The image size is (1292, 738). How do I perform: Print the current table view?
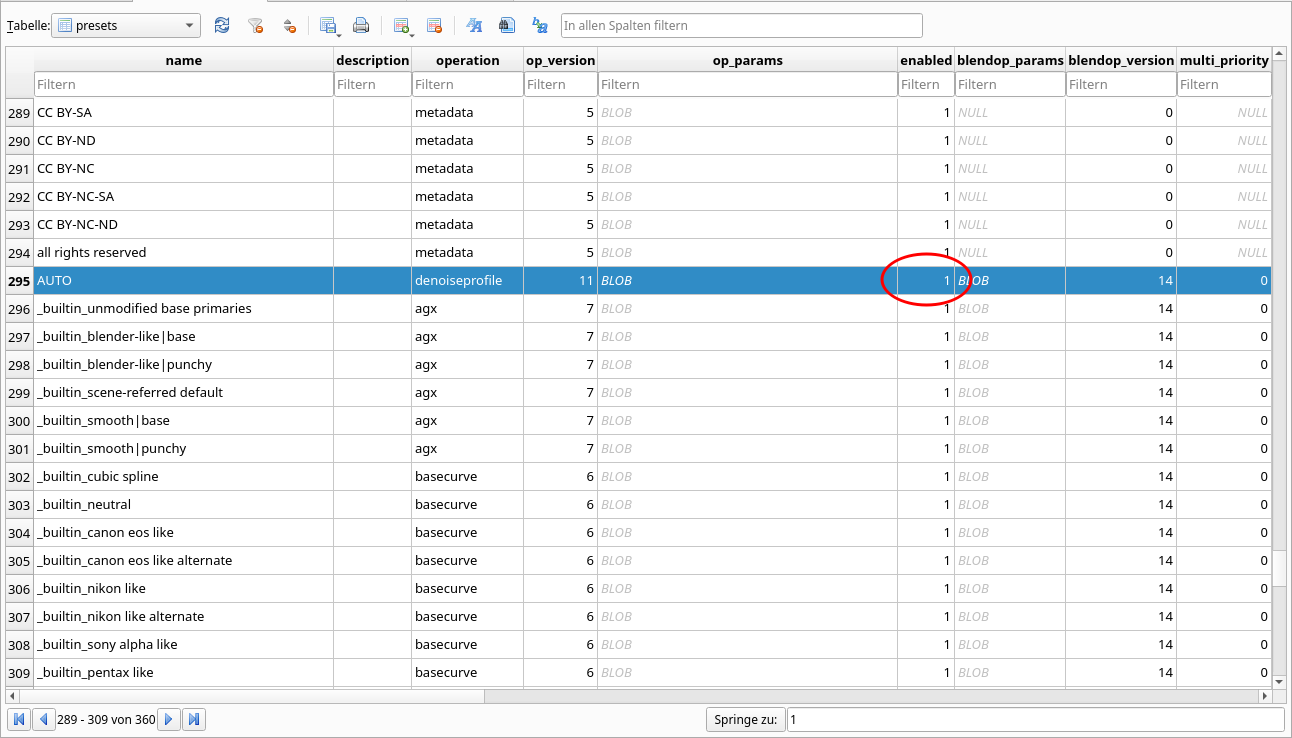click(x=361, y=25)
